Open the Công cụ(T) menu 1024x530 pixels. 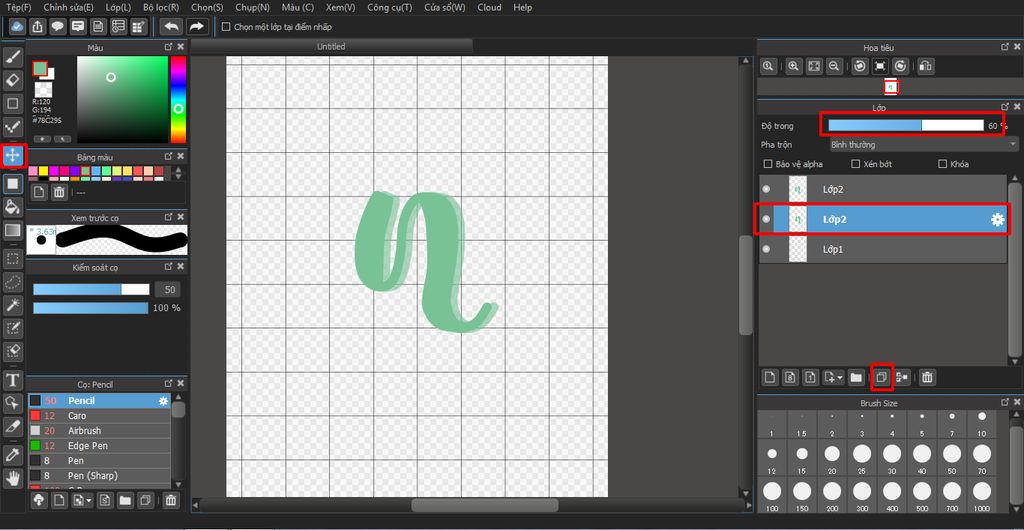coord(389,7)
